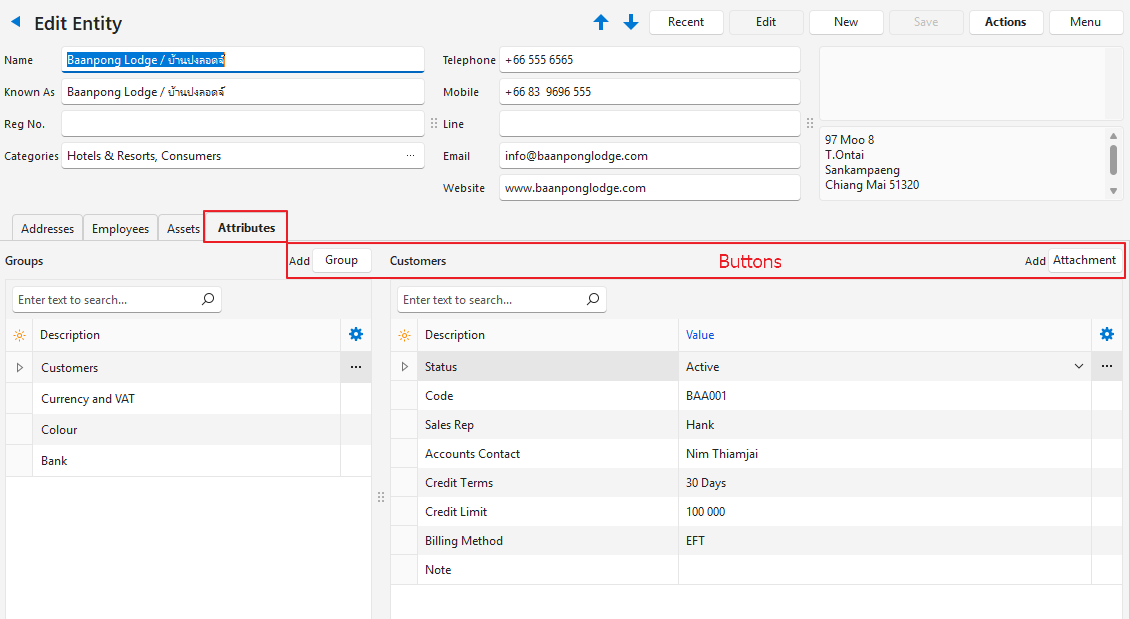Click search magnifier in Customers panel

(593, 299)
